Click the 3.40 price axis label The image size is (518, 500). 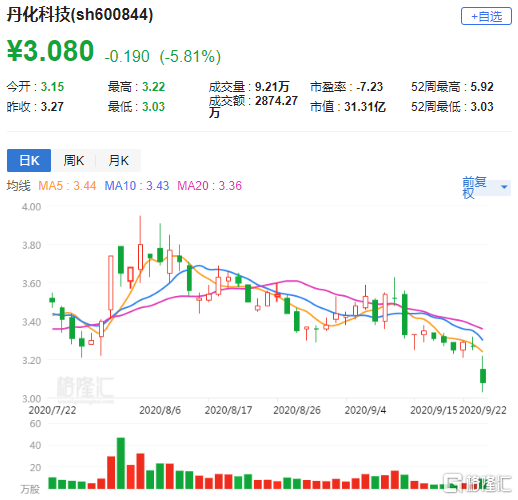[x=31, y=322]
